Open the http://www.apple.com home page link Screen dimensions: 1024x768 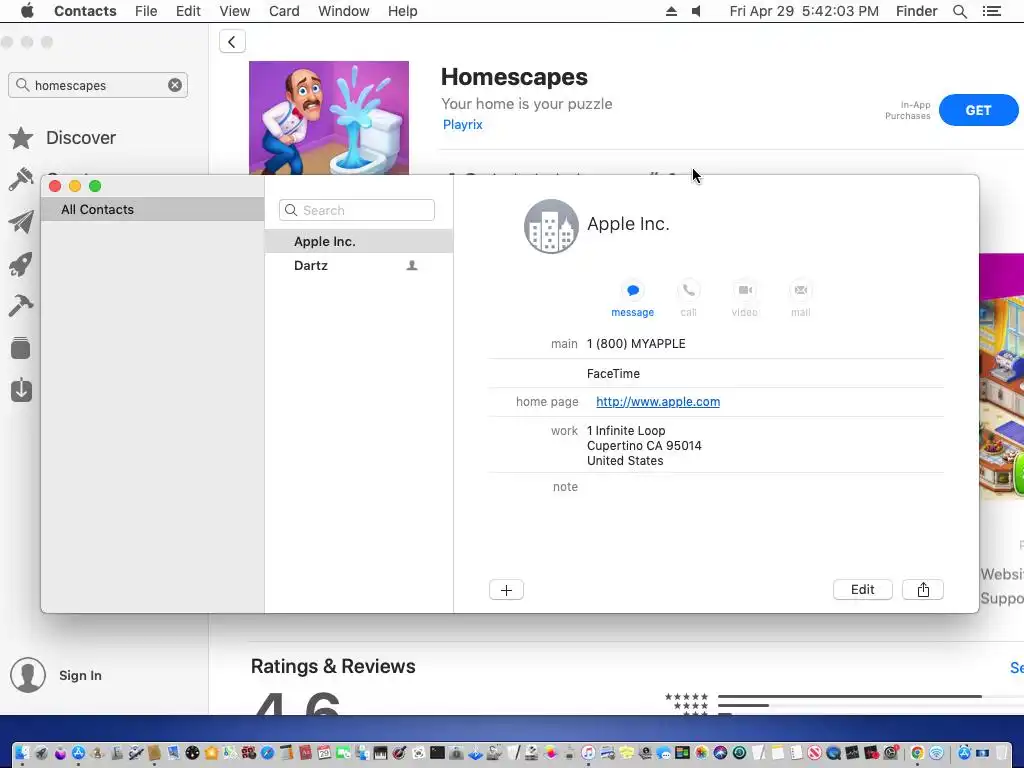658,402
